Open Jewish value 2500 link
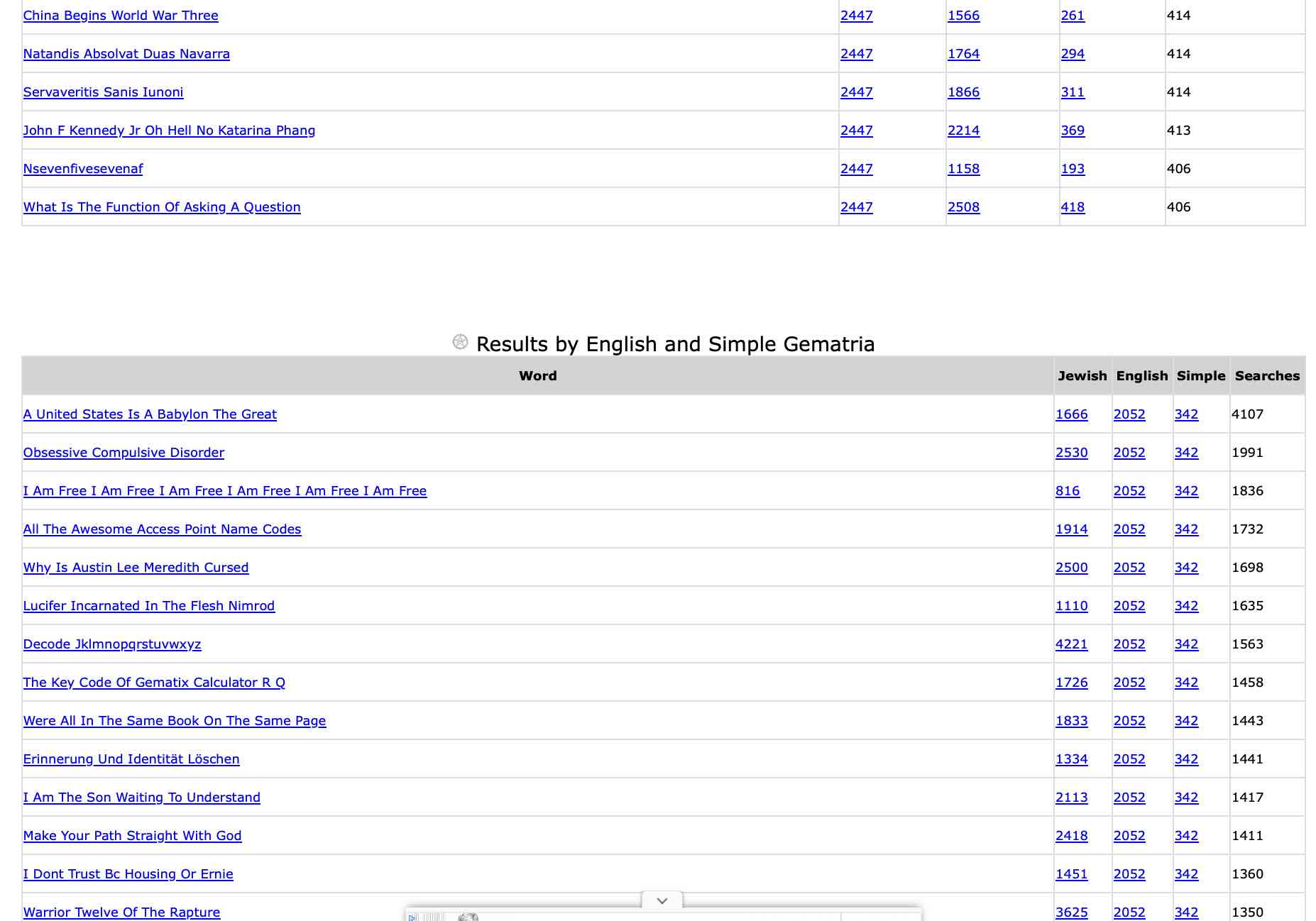1316x921 pixels. [1072, 568]
